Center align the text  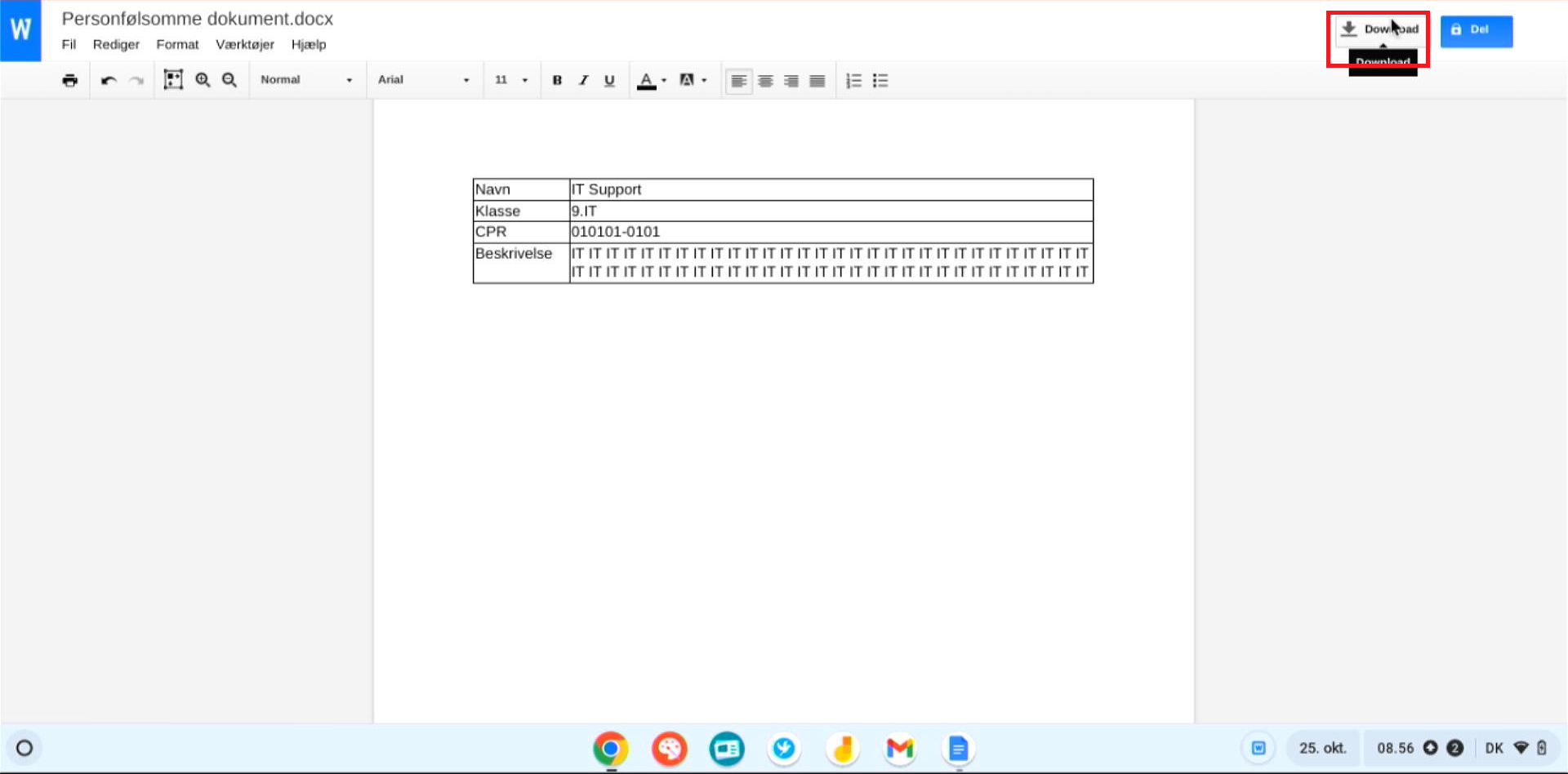(765, 80)
